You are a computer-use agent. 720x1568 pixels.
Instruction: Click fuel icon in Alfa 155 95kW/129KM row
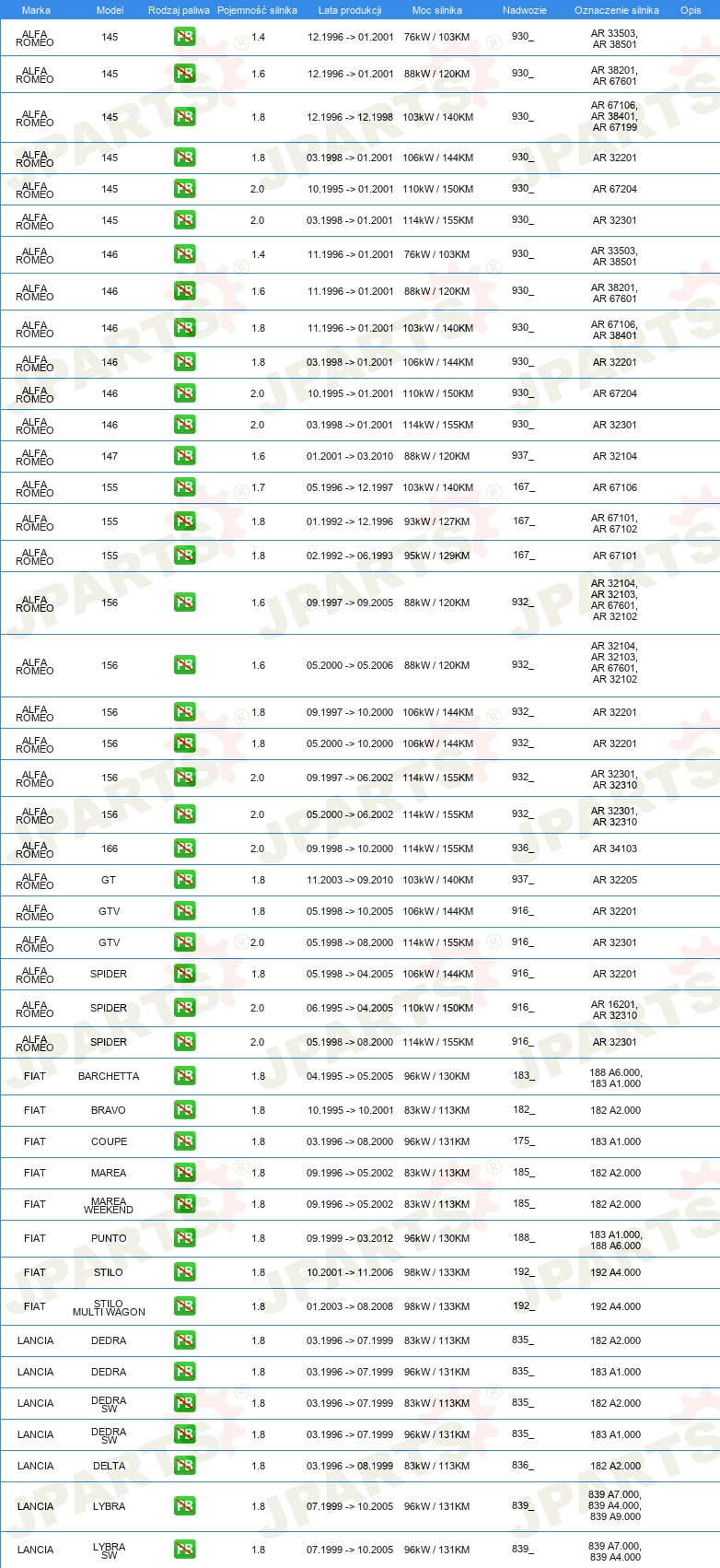[x=185, y=556]
